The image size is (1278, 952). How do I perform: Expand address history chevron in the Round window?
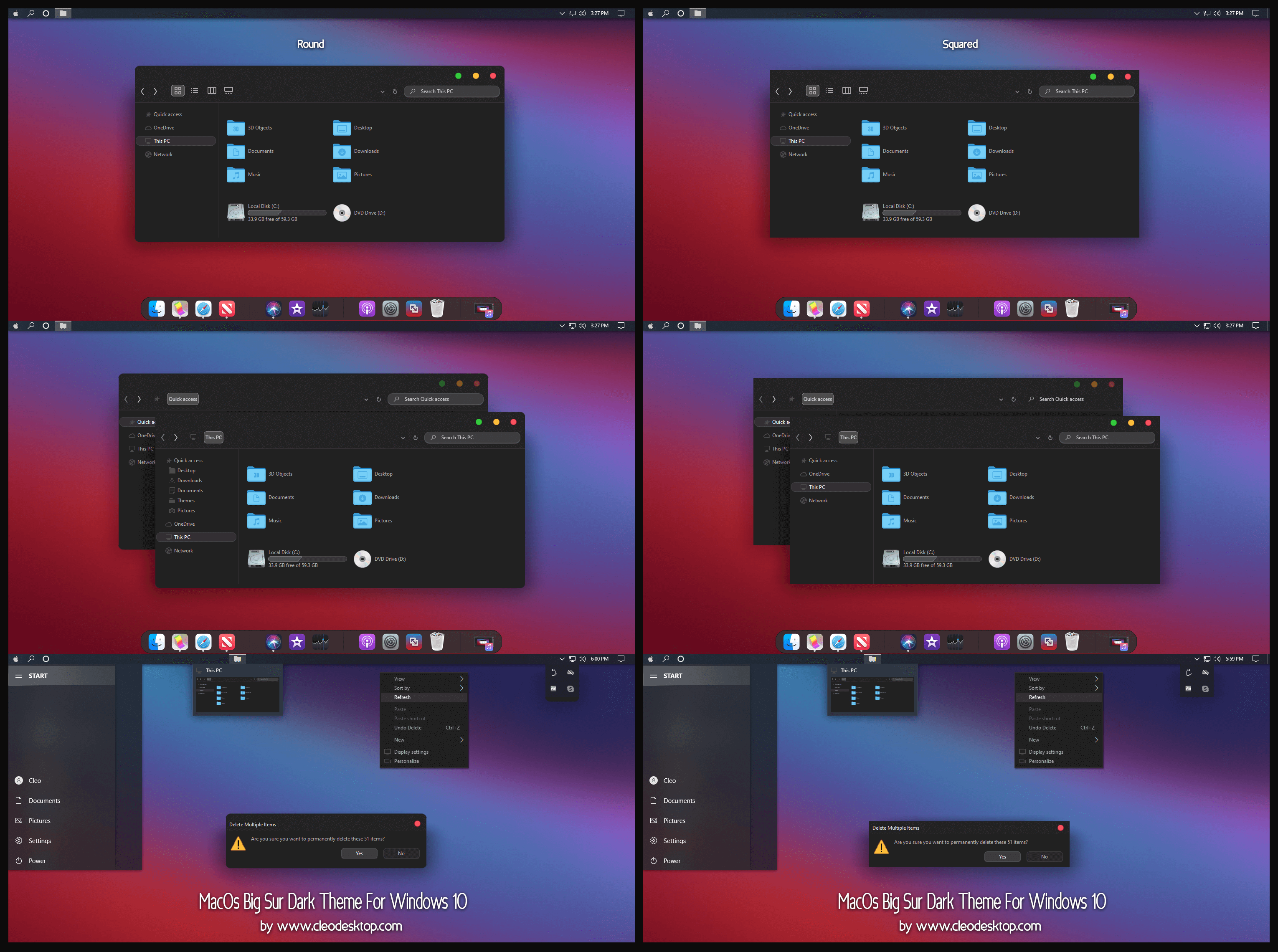tap(382, 91)
